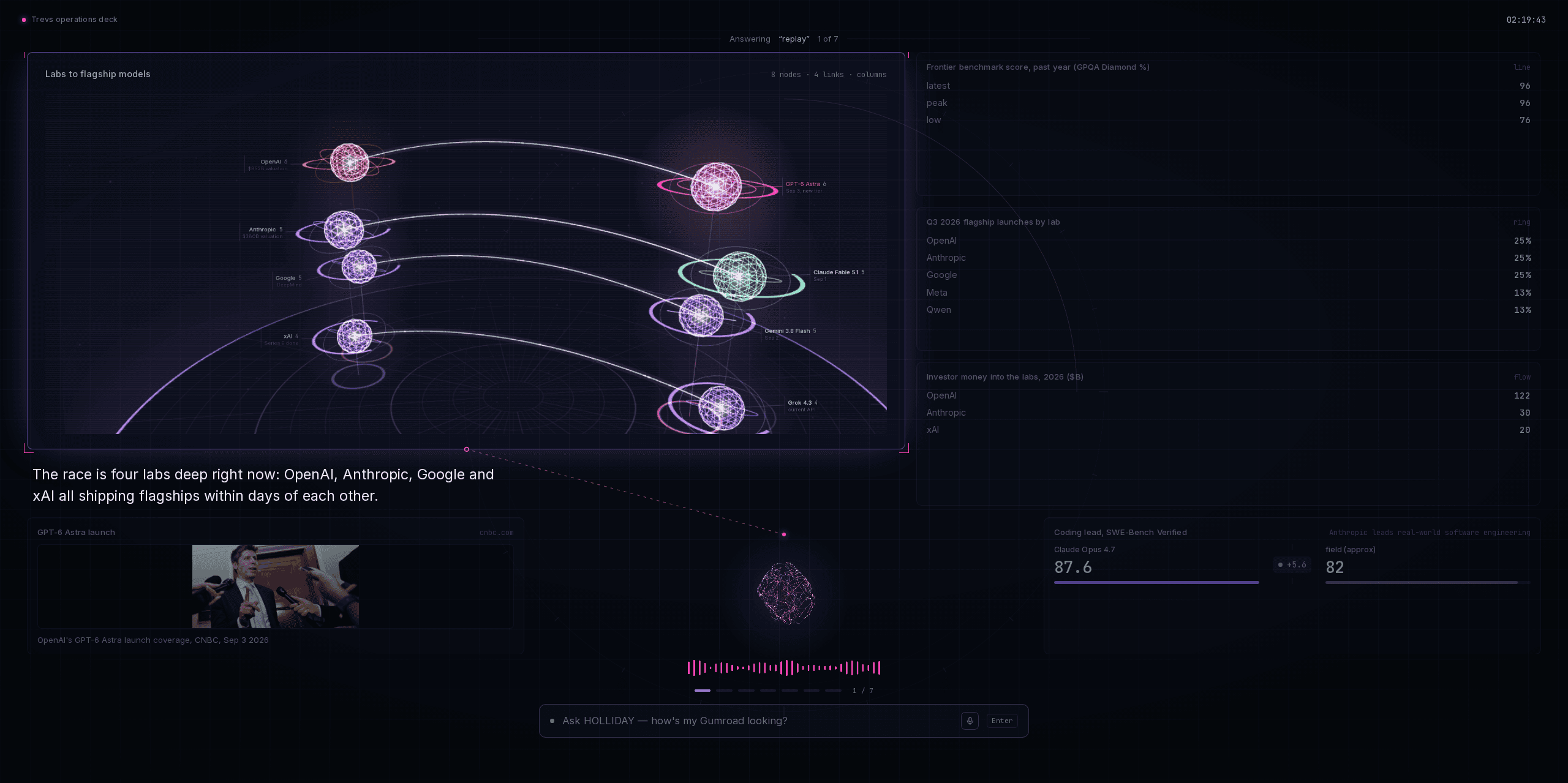Open the GPT-6 Astra launch photo thumbnail
Viewport: 1568px width, 783px height.
276,586
